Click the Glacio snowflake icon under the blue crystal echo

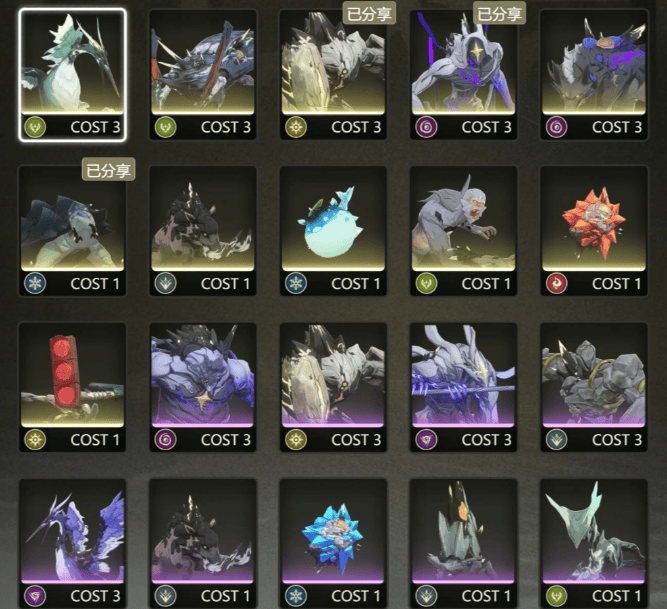pos(296,596)
